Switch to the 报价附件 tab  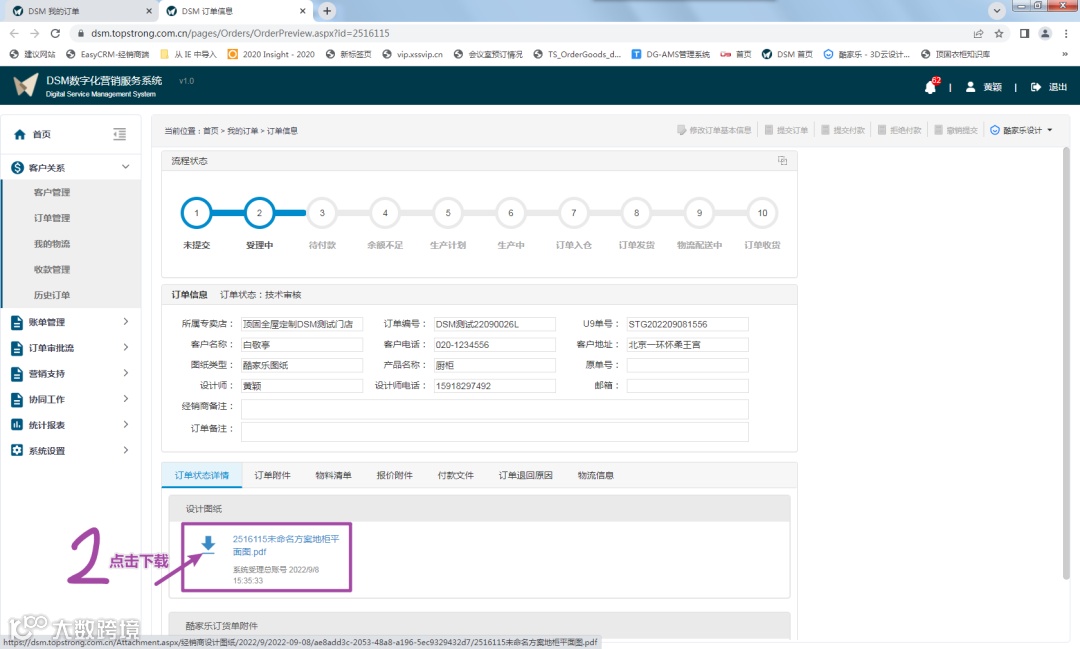(395, 475)
